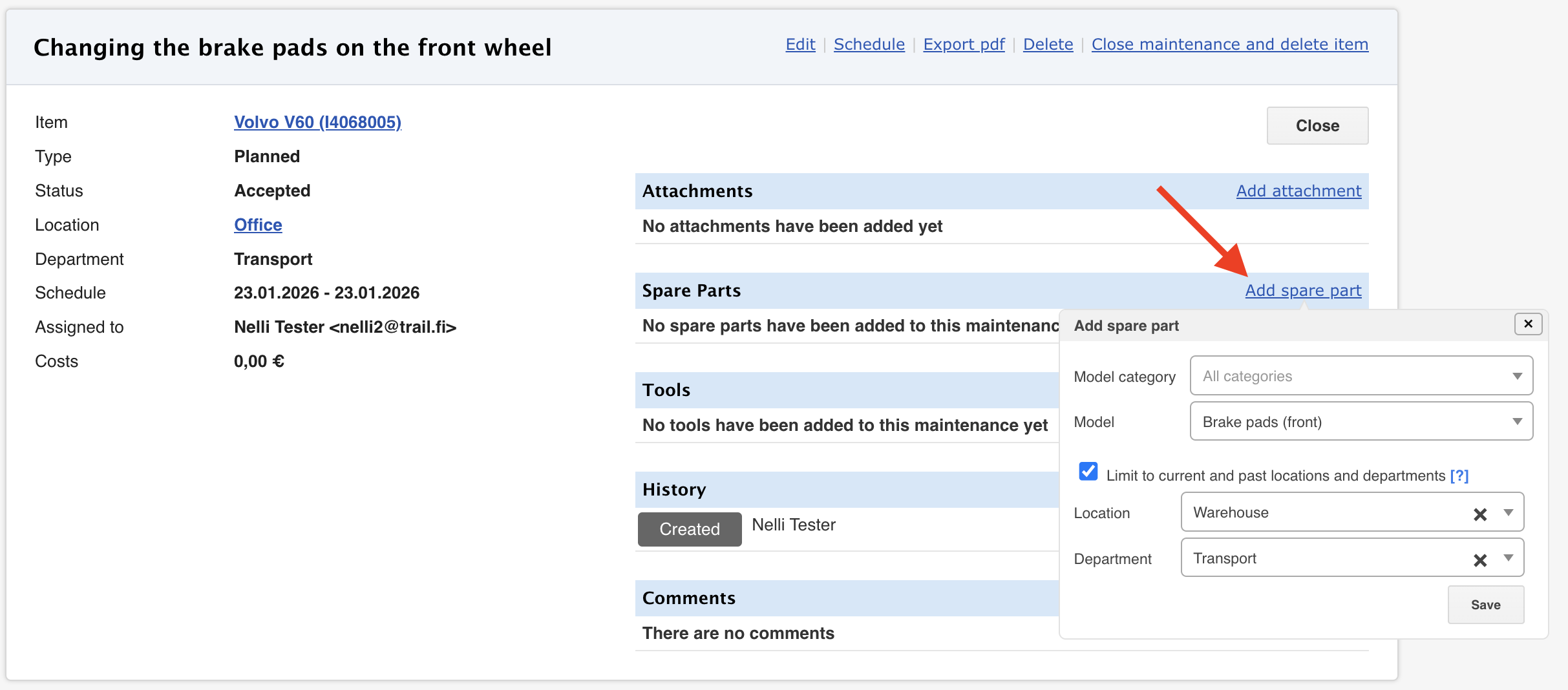Click the Edit link in header
Viewport: 1568px width, 690px height.
(800, 45)
